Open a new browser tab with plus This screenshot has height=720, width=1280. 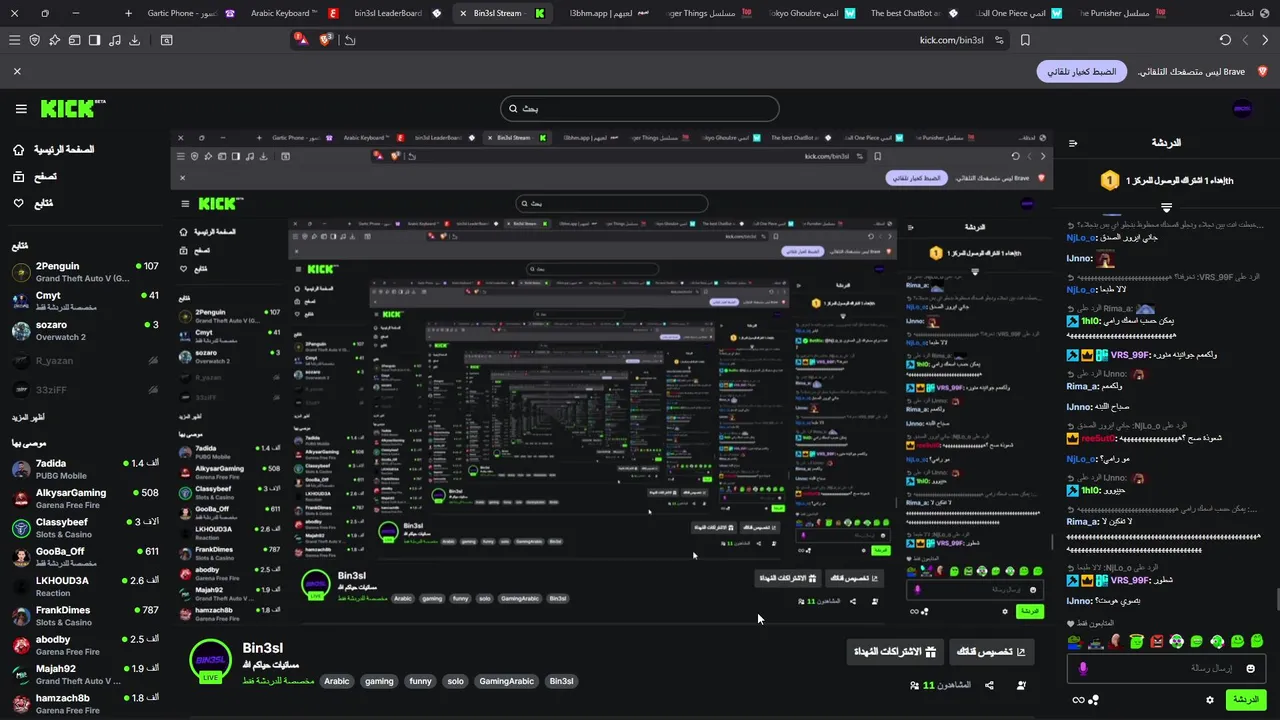[x=128, y=13]
